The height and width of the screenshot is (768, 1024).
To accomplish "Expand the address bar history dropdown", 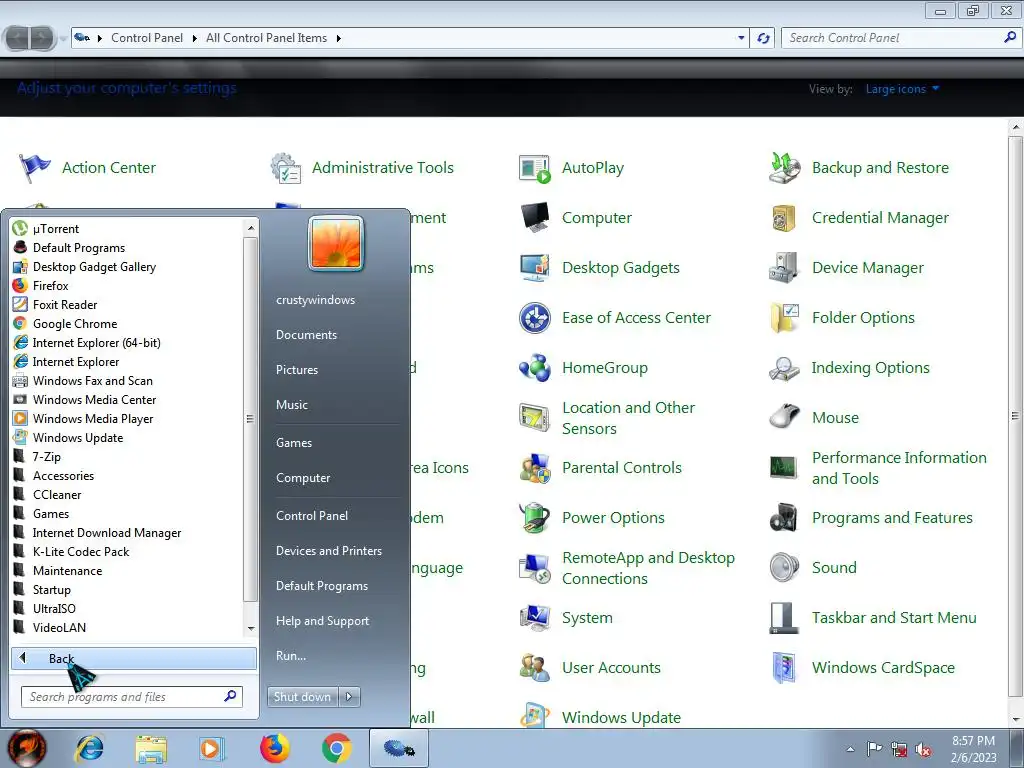I will (741, 38).
